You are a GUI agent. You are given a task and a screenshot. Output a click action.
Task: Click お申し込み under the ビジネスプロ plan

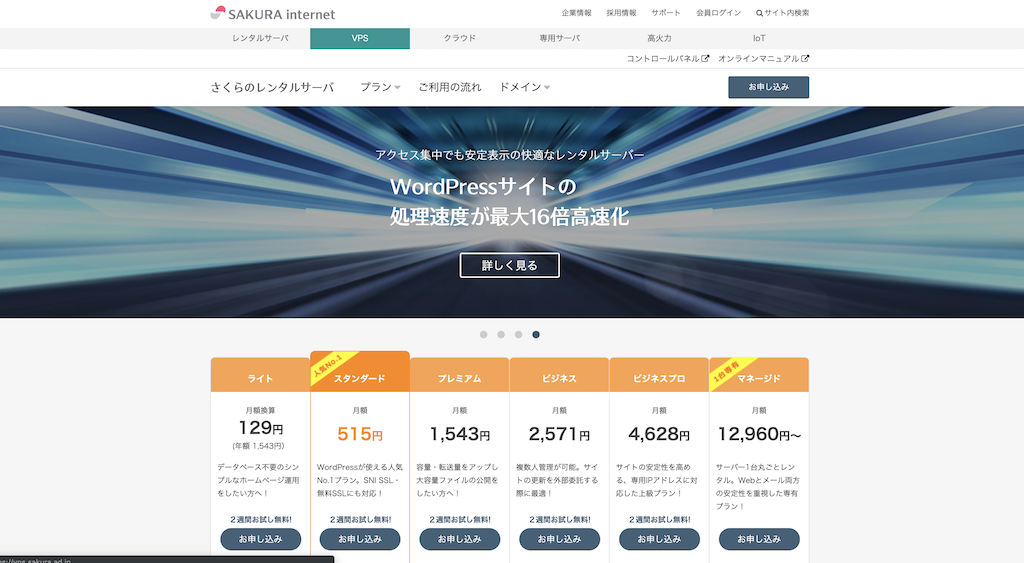coord(660,539)
